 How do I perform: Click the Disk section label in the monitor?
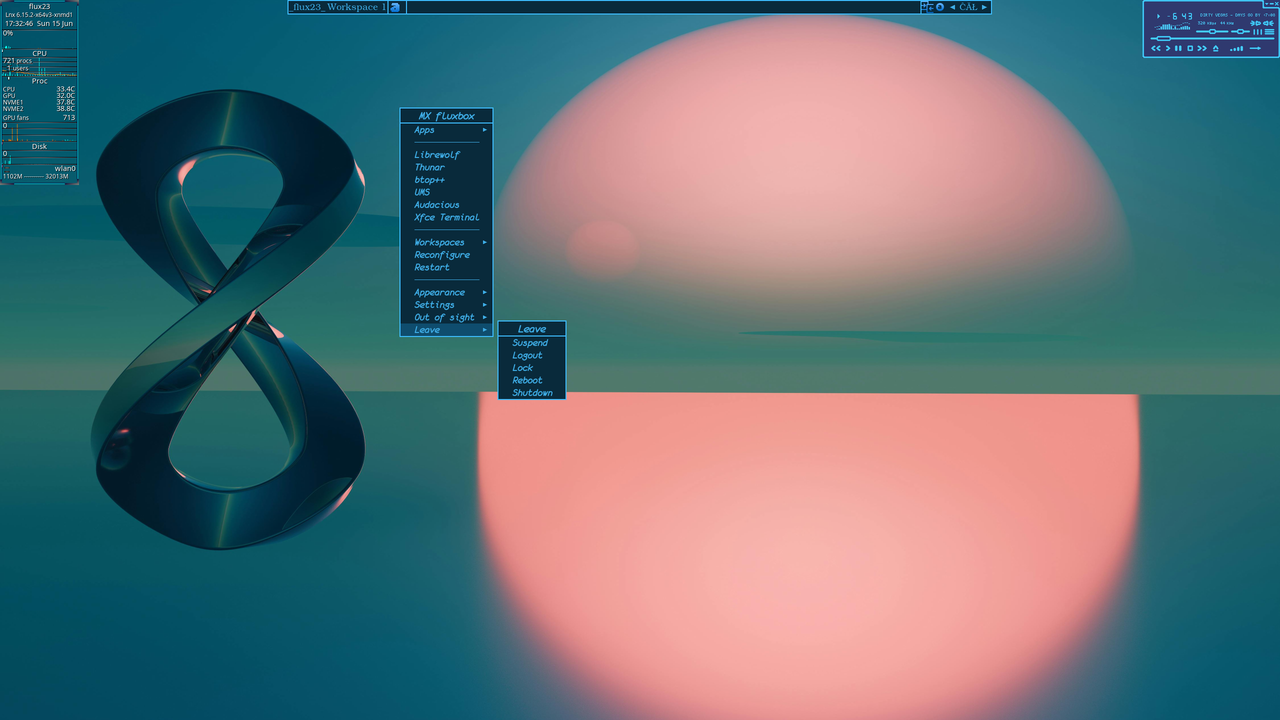39,146
